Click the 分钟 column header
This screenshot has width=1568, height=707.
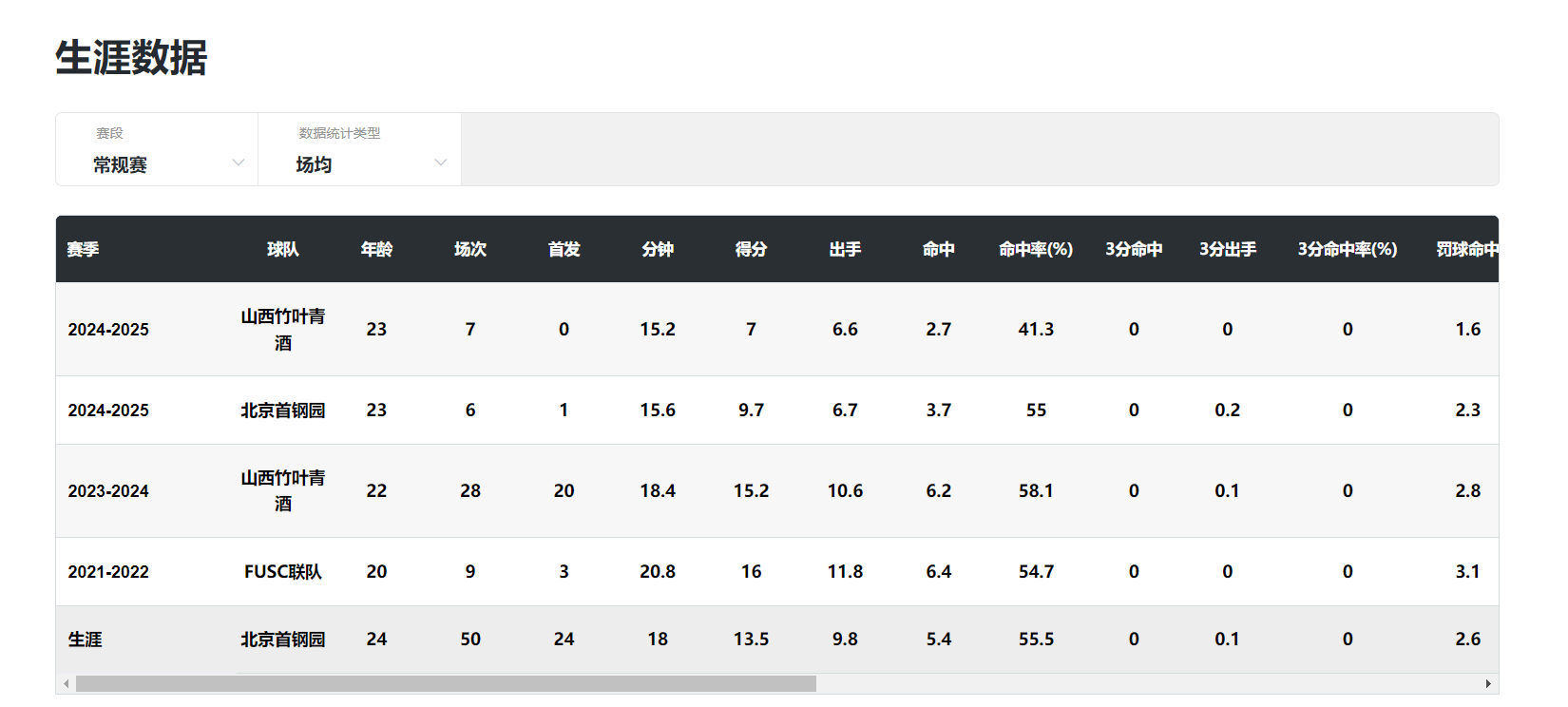tap(658, 249)
